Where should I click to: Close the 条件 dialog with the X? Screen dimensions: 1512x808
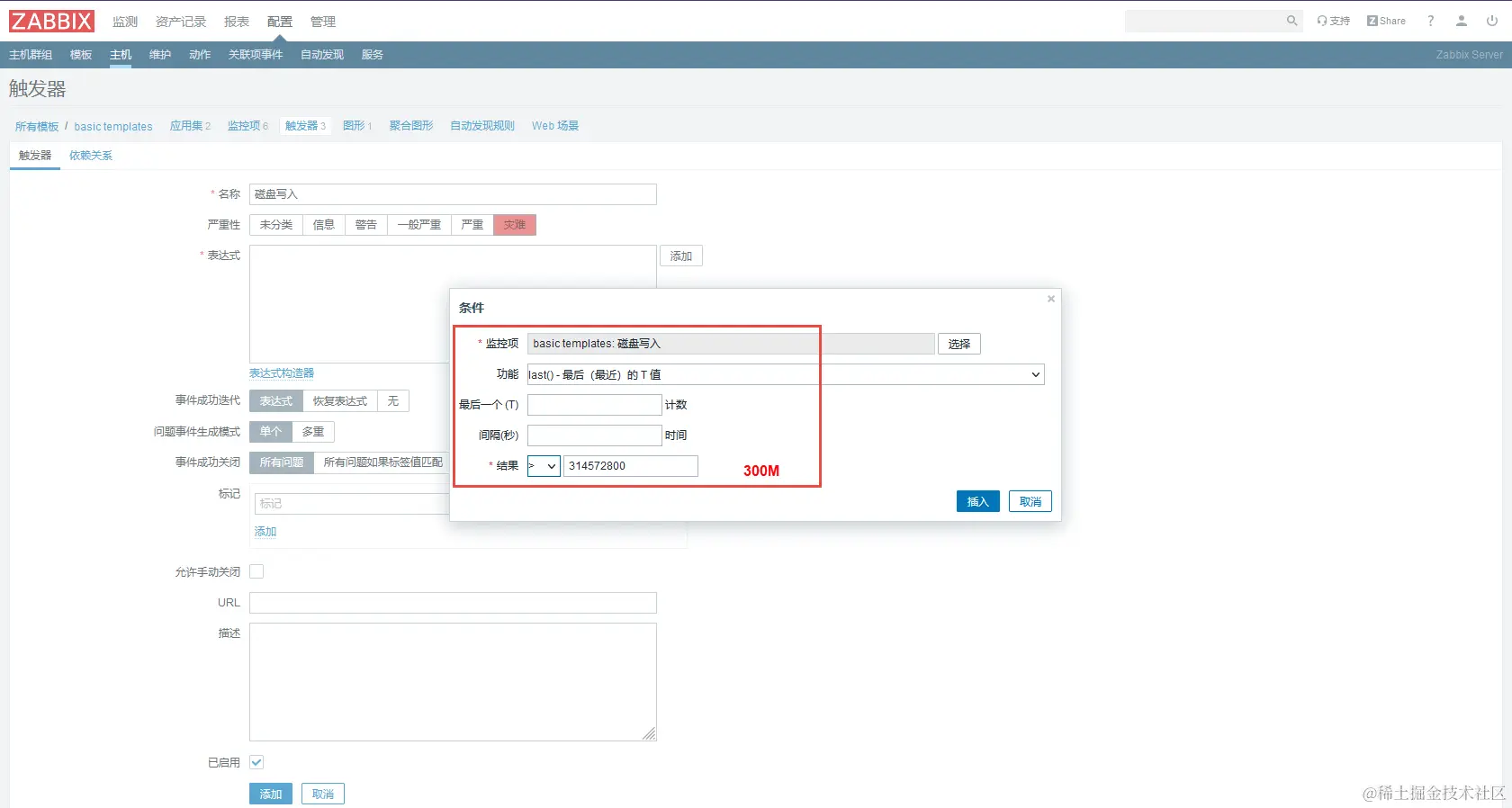(x=1050, y=299)
